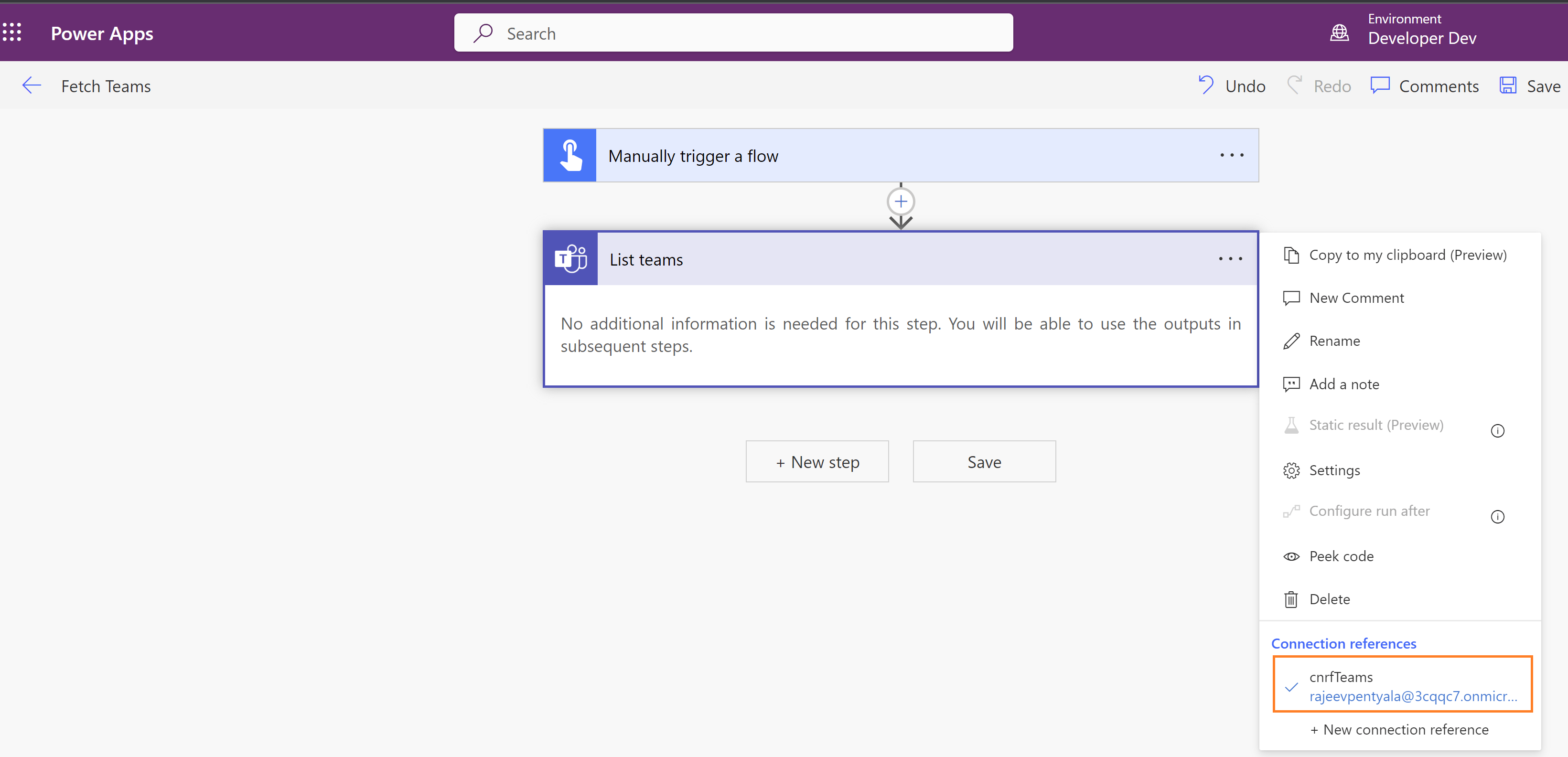This screenshot has height=757, width=1568.
Task: Go back using the left arrow
Action: tap(32, 86)
